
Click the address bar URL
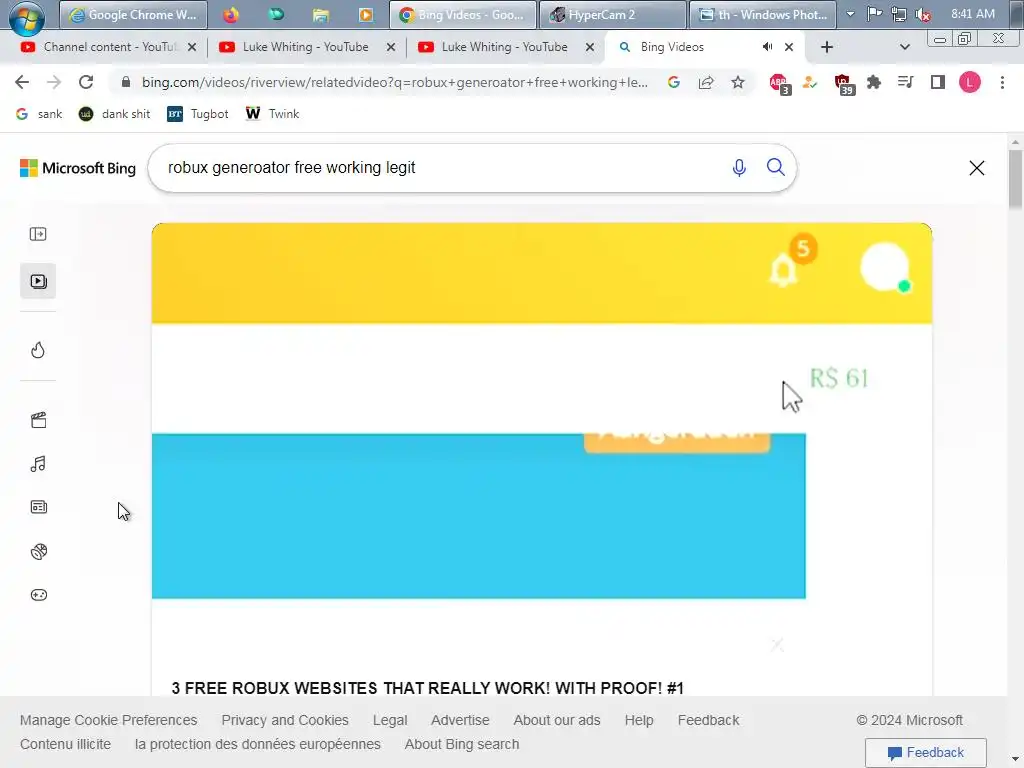[394, 82]
